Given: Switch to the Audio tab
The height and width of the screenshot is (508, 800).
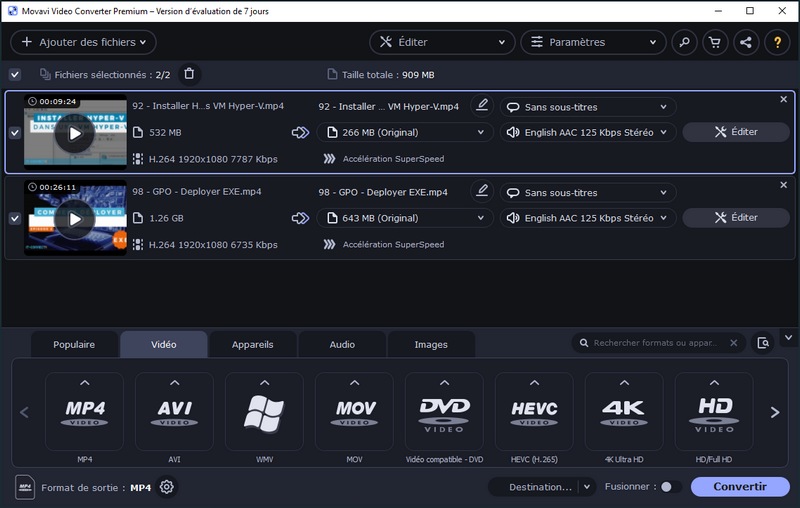Looking at the screenshot, I should (x=342, y=344).
